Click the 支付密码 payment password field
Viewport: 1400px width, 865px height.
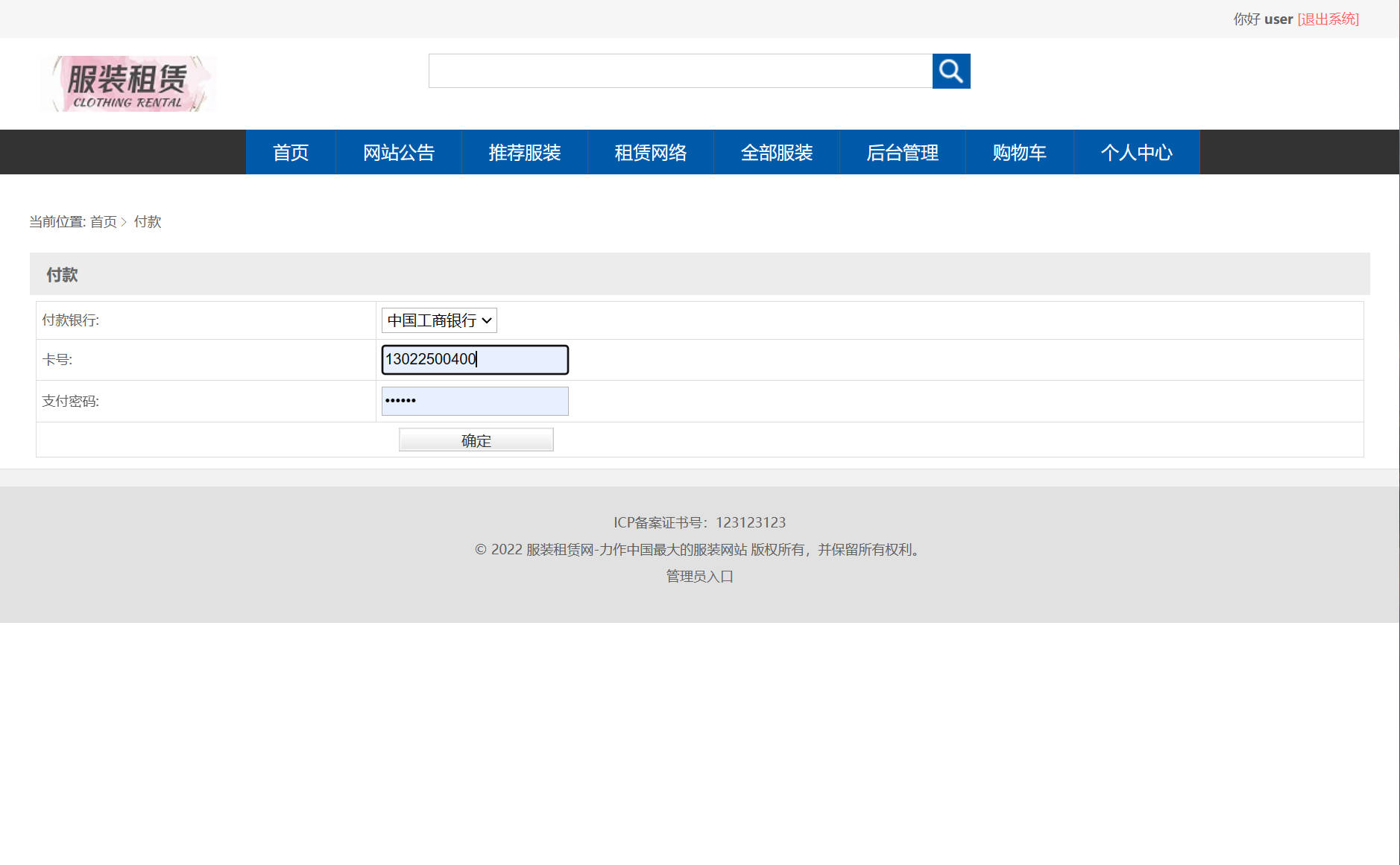(475, 401)
